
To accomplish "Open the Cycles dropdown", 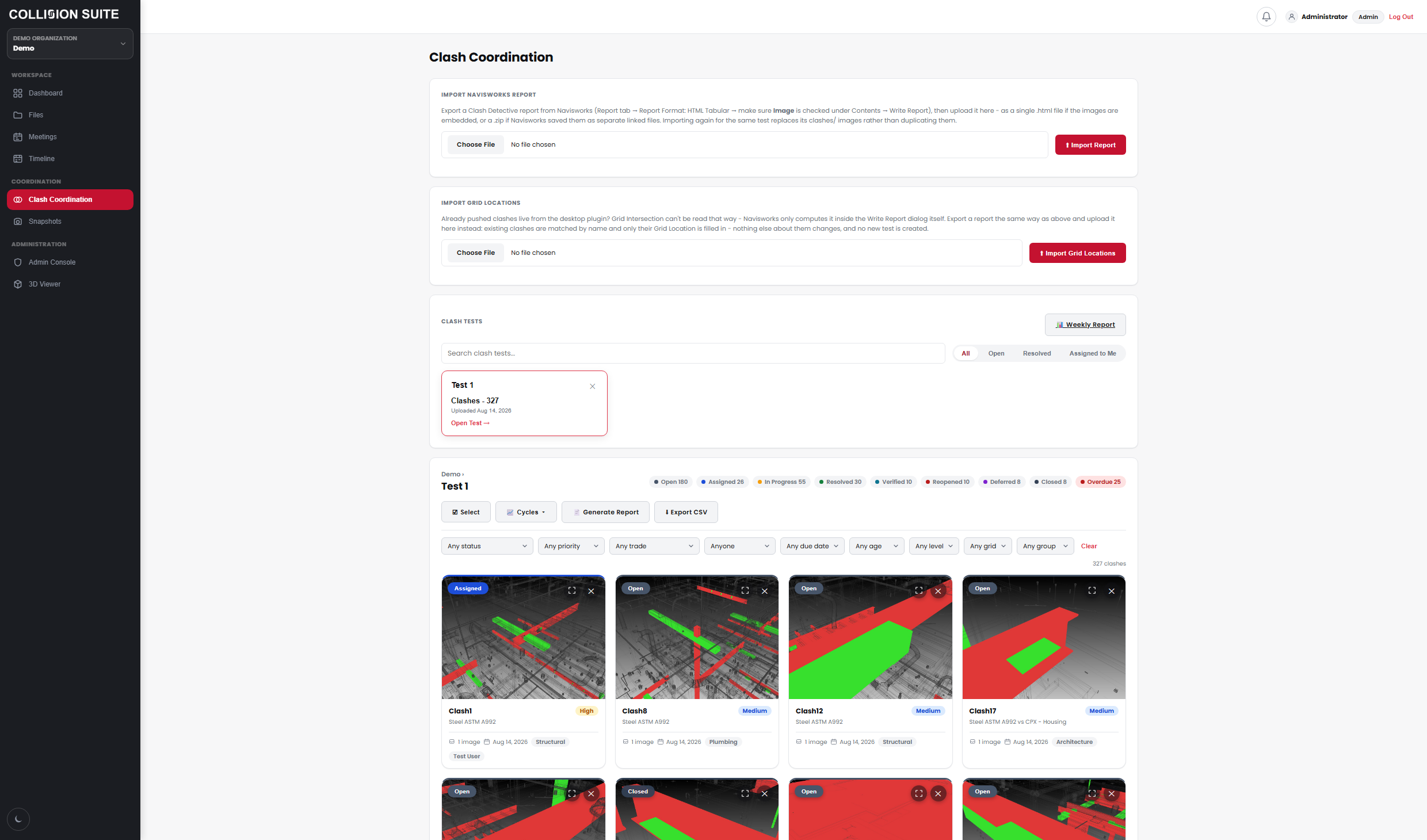I will click(526, 512).
